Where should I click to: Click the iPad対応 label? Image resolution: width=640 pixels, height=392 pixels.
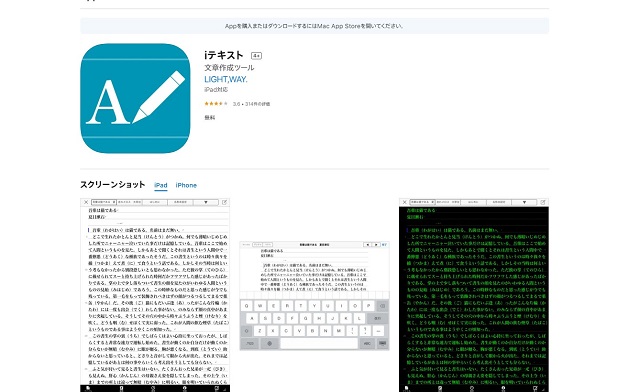pos(216,89)
